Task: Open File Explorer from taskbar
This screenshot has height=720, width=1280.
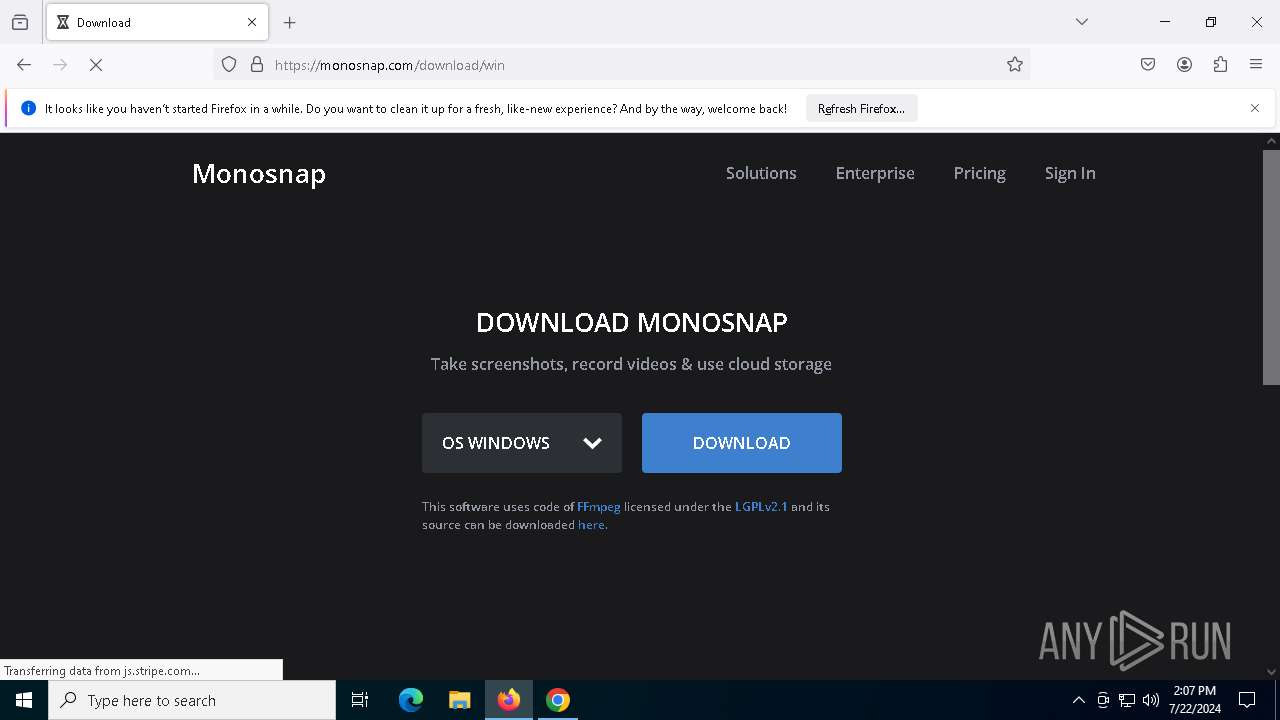Action: (460, 700)
